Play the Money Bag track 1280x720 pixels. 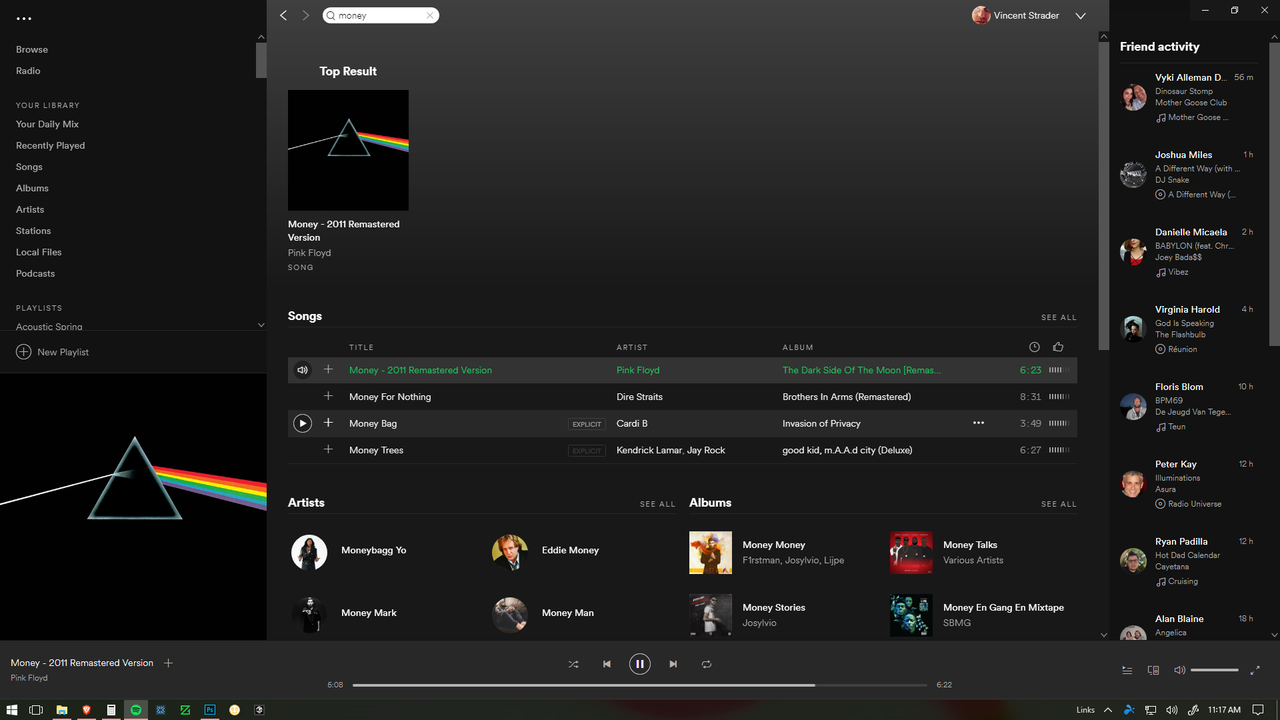[302, 423]
